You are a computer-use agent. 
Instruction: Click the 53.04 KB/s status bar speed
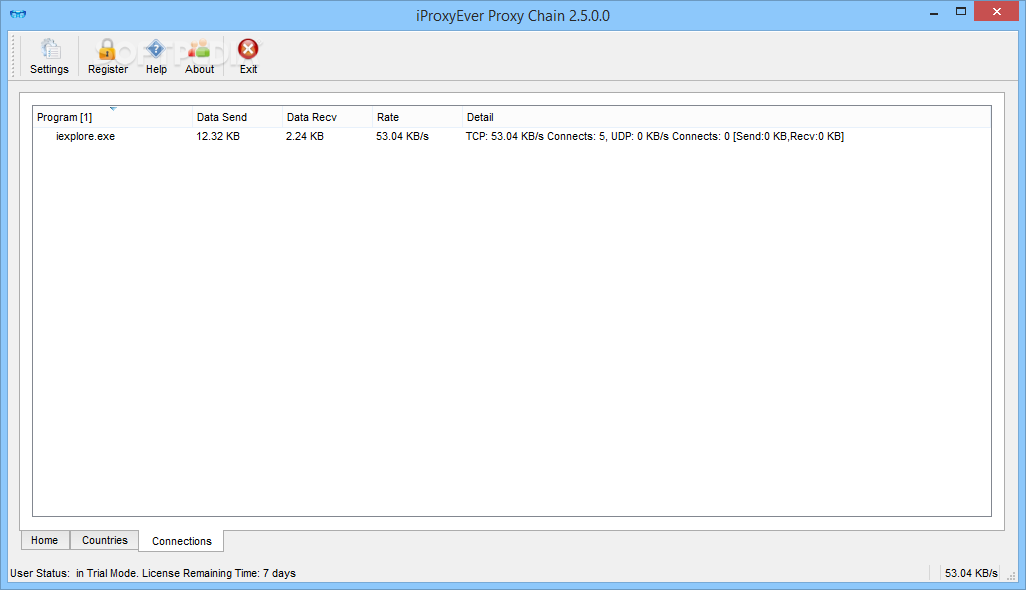[x=971, y=573]
